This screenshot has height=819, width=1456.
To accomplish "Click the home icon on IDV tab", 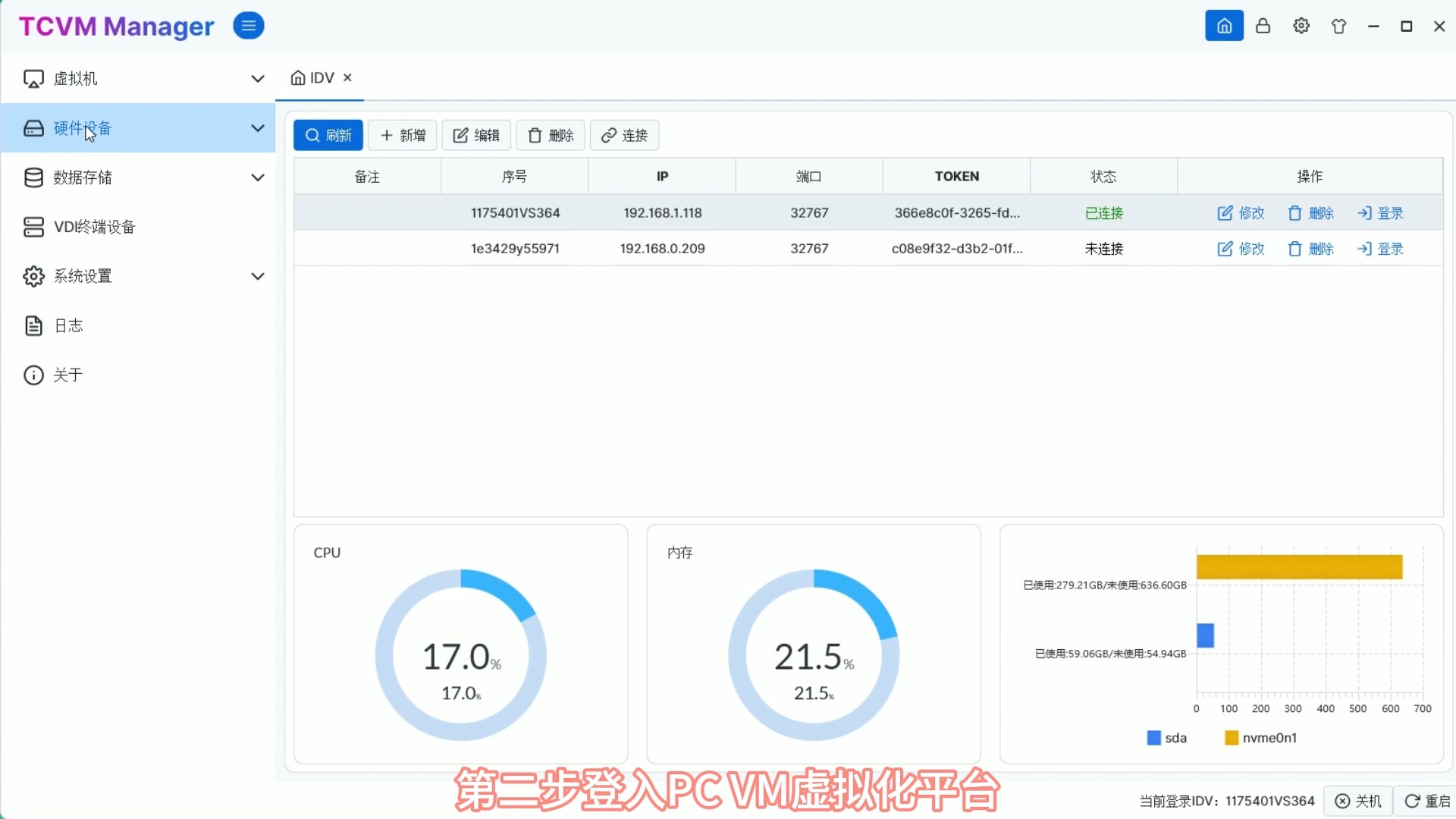I will [x=298, y=77].
